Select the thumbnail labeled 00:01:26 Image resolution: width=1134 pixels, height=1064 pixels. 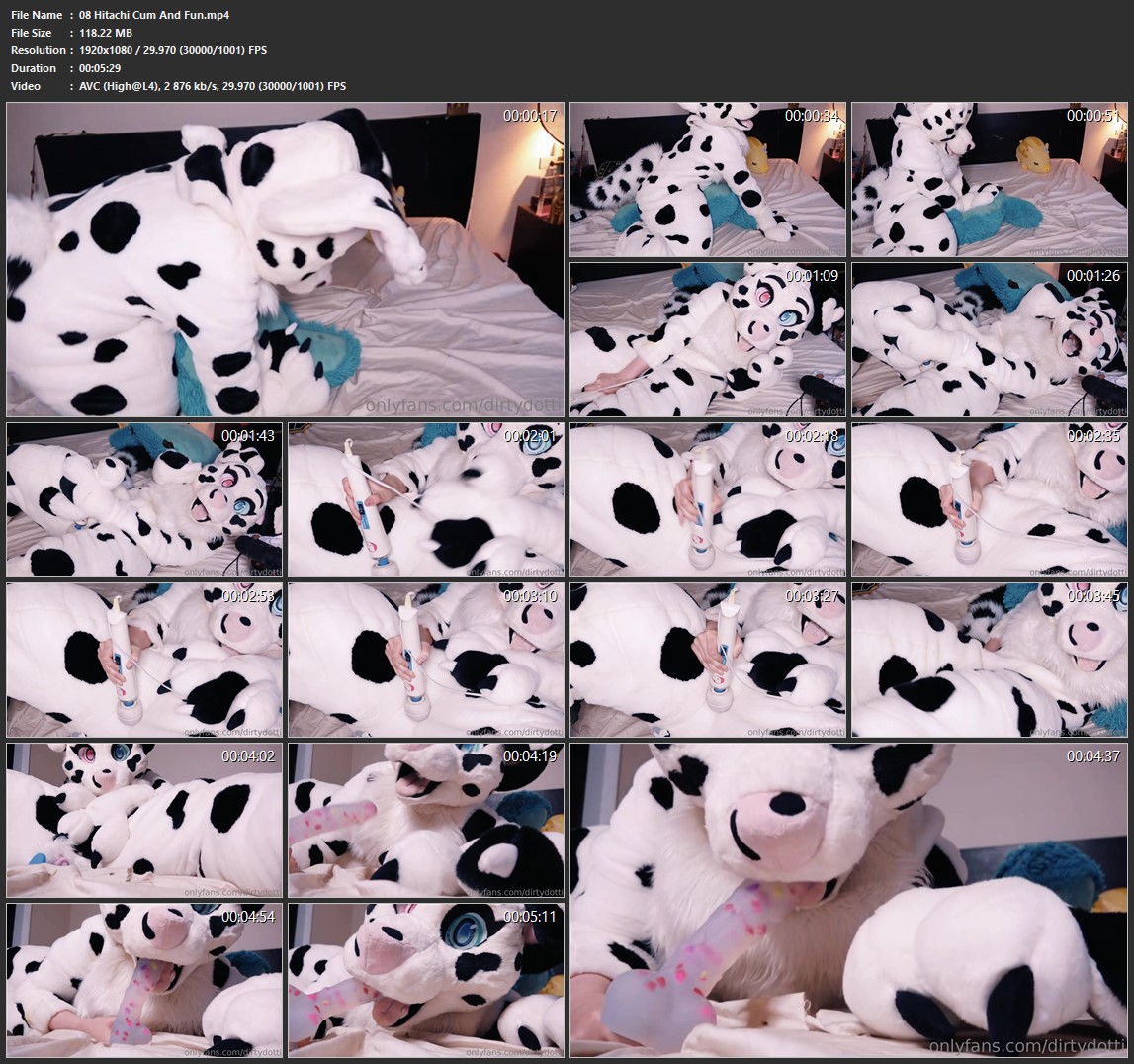pyautogui.click(x=990, y=340)
